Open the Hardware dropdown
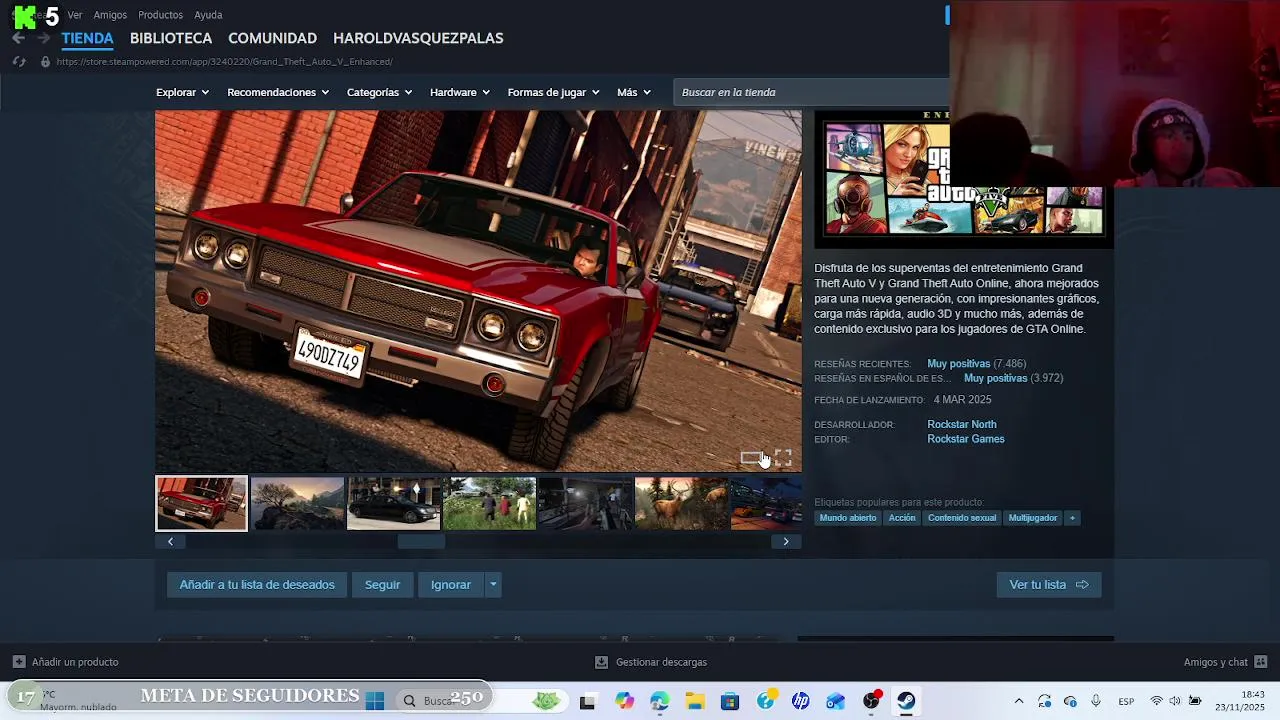Viewport: 1280px width, 720px height. 460,92
